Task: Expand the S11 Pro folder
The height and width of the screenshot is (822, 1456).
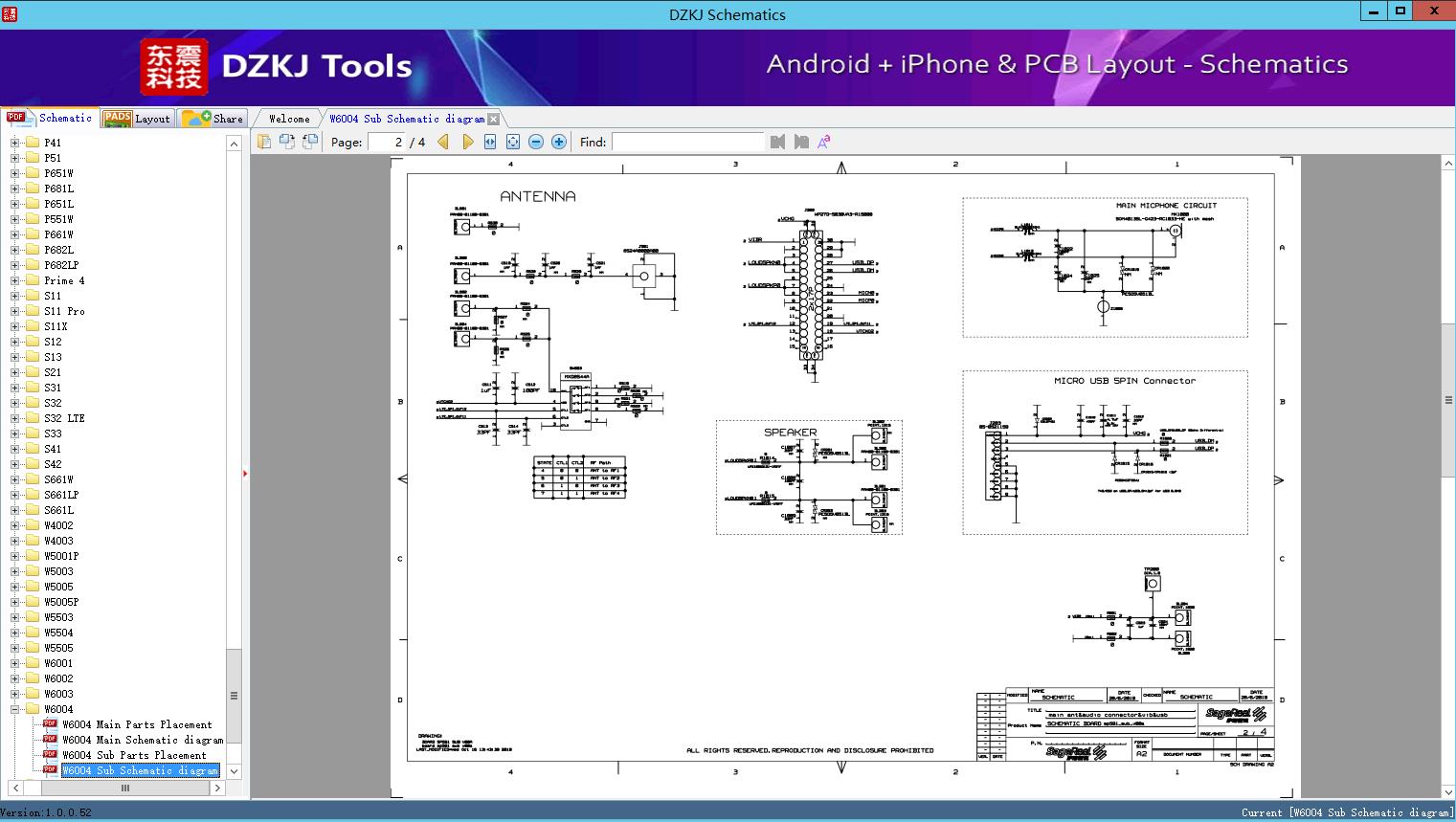Action: coord(15,311)
